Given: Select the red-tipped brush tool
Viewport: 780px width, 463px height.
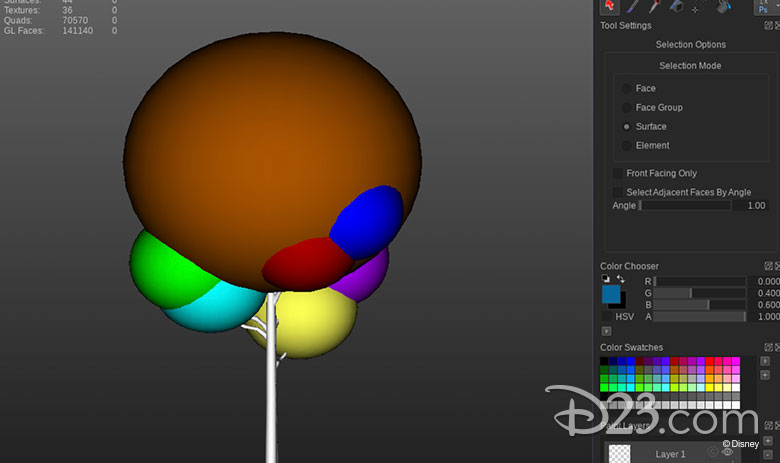Looking at the screenshot, I should [x=654, y=6].
